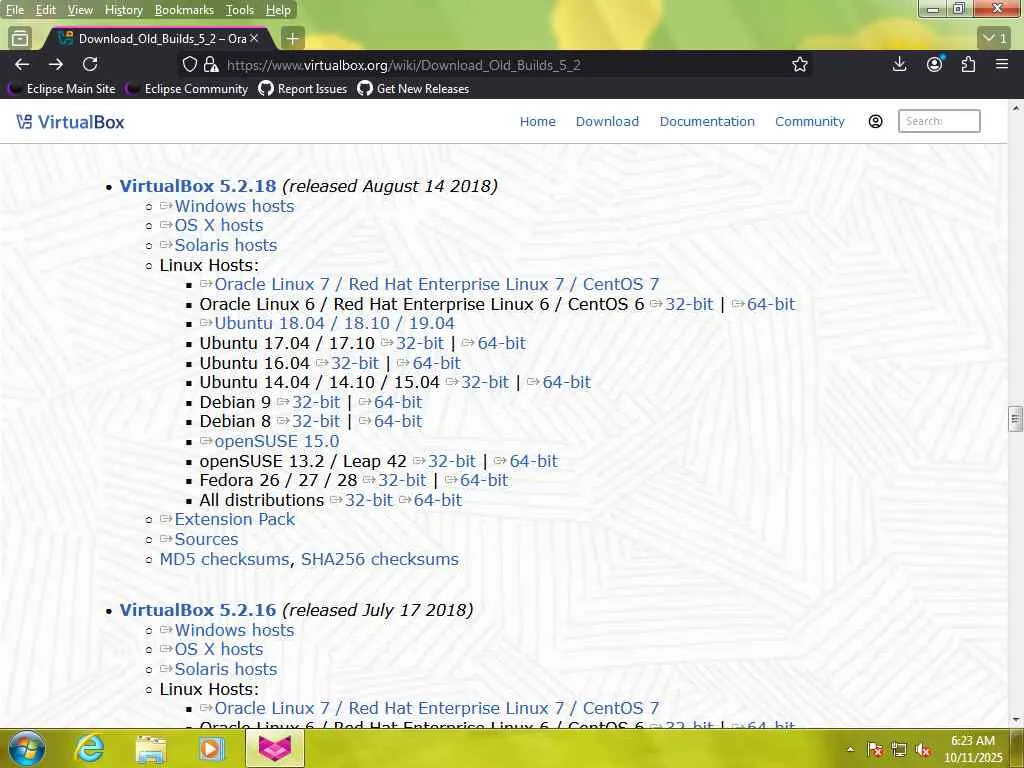Click the tracking protection shield icon
1024x768 pixels.
coord(189,65)
